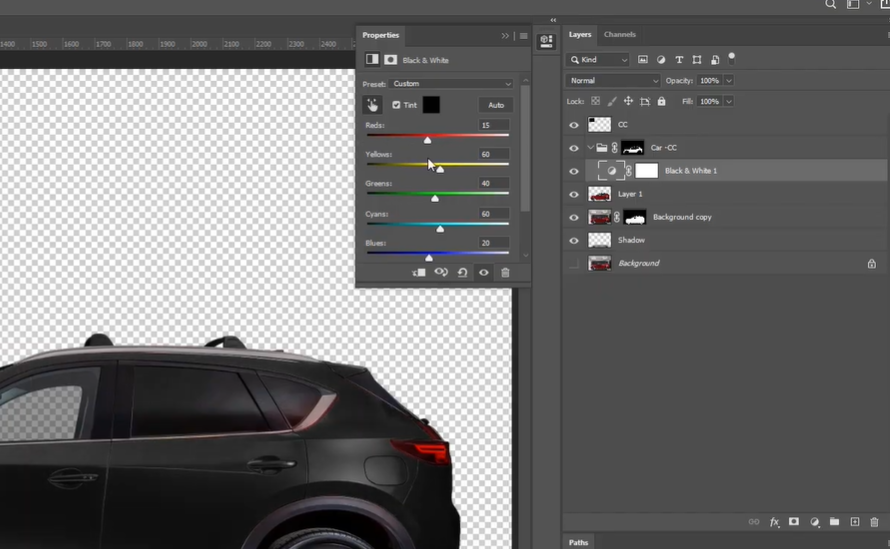
Task: Uncheck the Tint checkbox
Action: pyautogui.click(x=396, y=105)
